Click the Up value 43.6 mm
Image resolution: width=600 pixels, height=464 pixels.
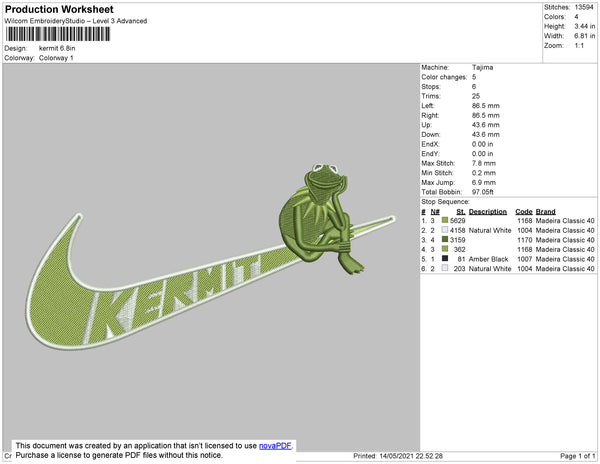485,125
